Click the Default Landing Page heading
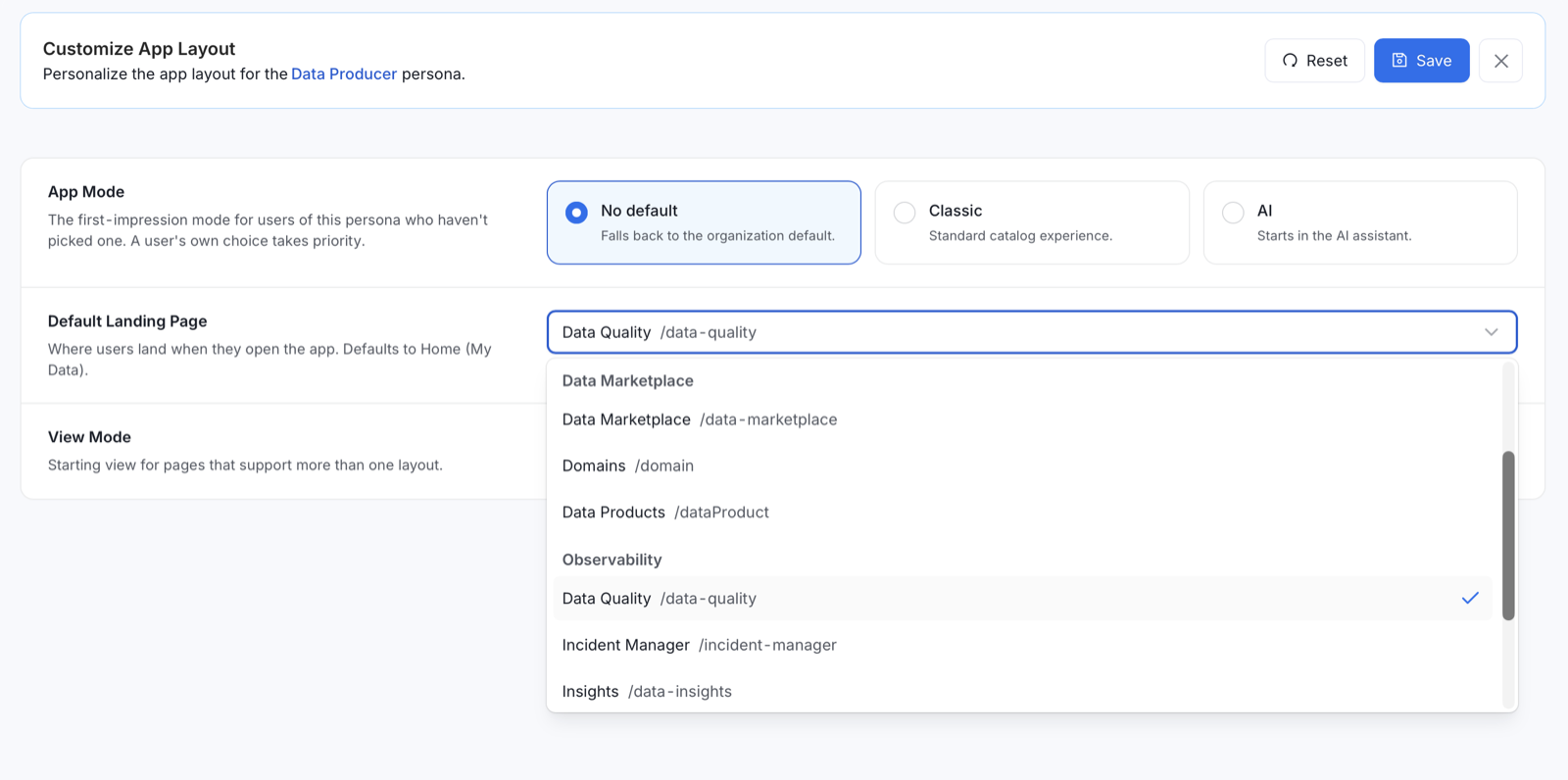 tap(127, 321)
